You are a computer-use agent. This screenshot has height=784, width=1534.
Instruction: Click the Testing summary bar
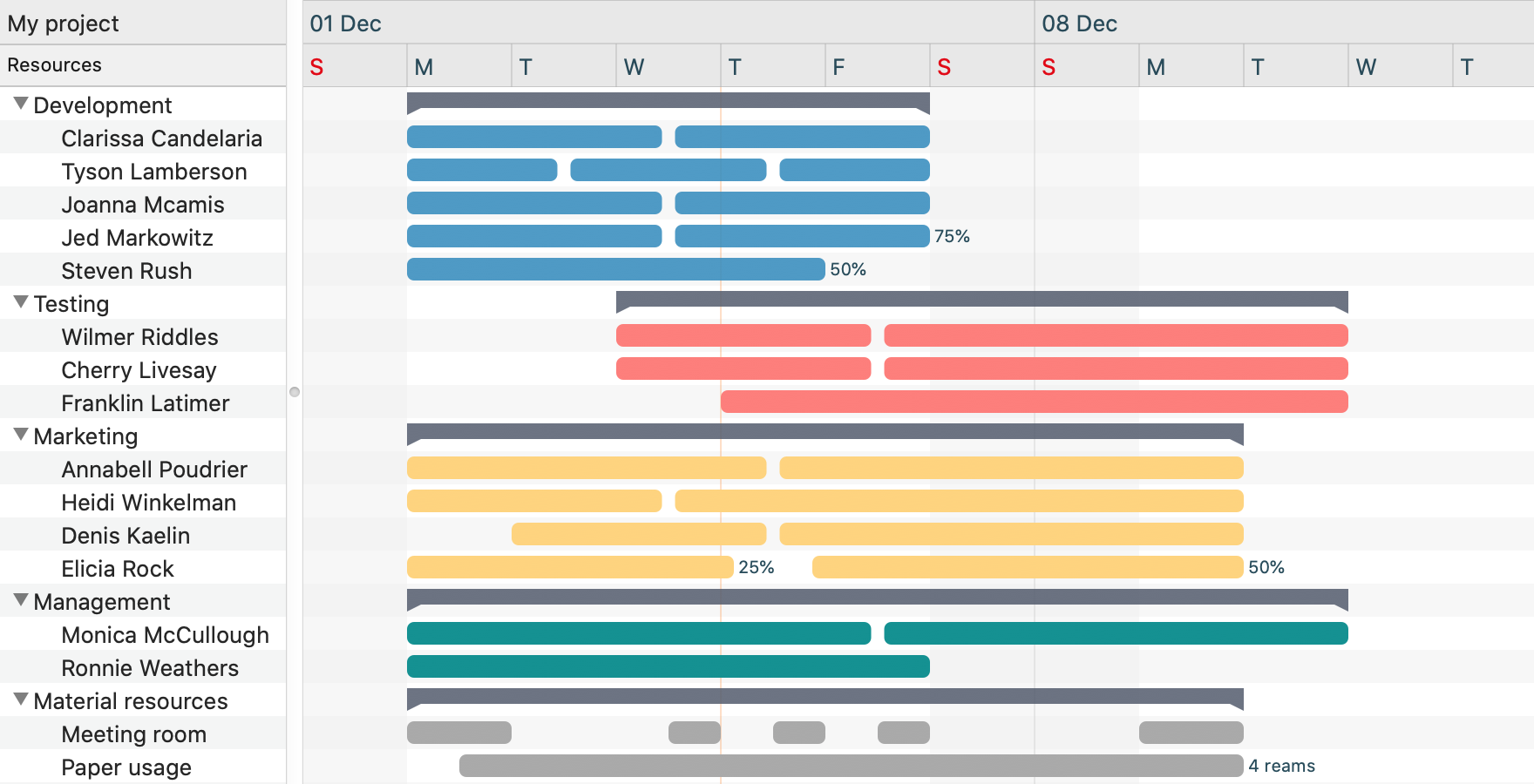tap(981, 300)
